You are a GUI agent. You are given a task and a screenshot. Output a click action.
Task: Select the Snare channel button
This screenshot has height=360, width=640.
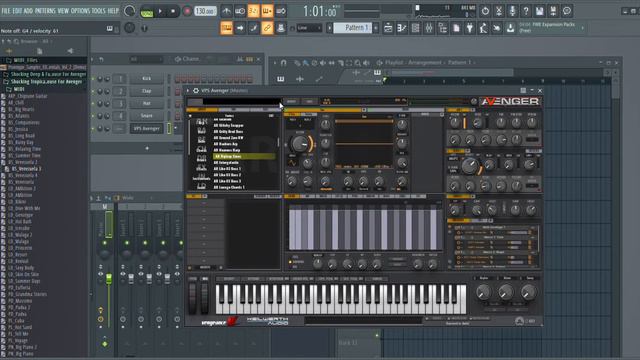[147, 116]
